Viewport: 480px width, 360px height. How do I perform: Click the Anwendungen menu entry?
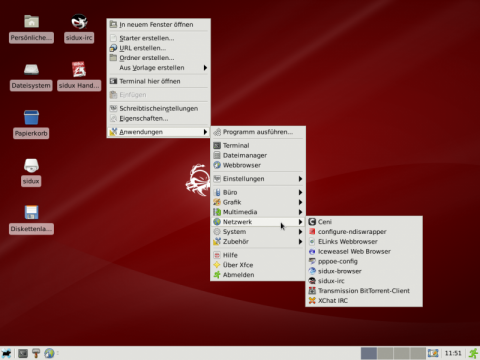(158, 132)
